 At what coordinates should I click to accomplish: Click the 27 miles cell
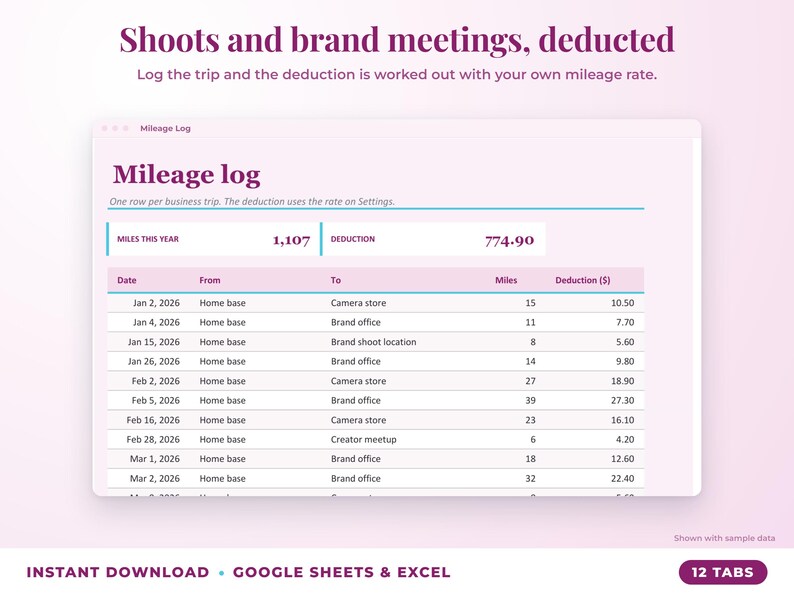tap(530, 381)
